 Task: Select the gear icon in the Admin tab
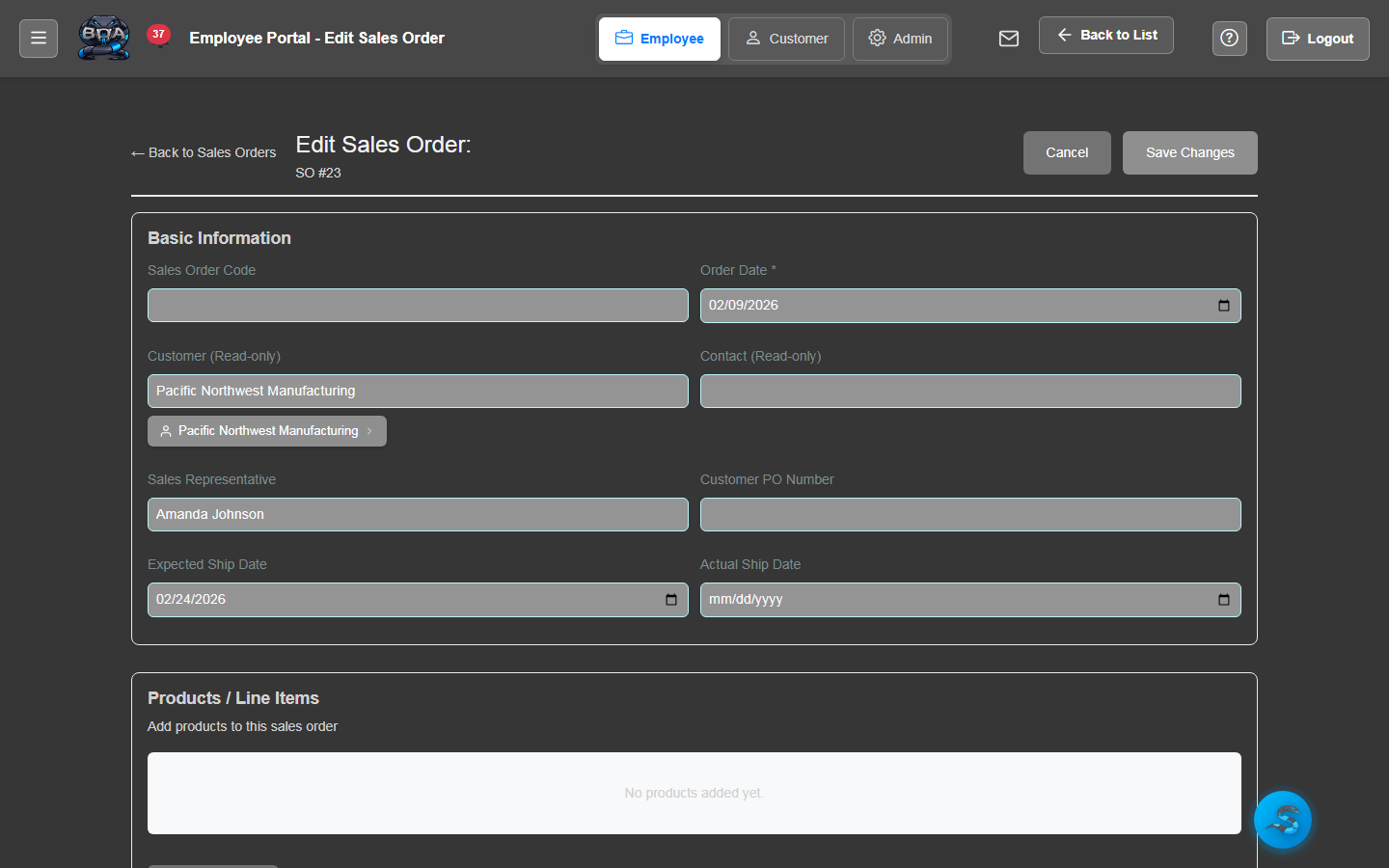point(877,39)
